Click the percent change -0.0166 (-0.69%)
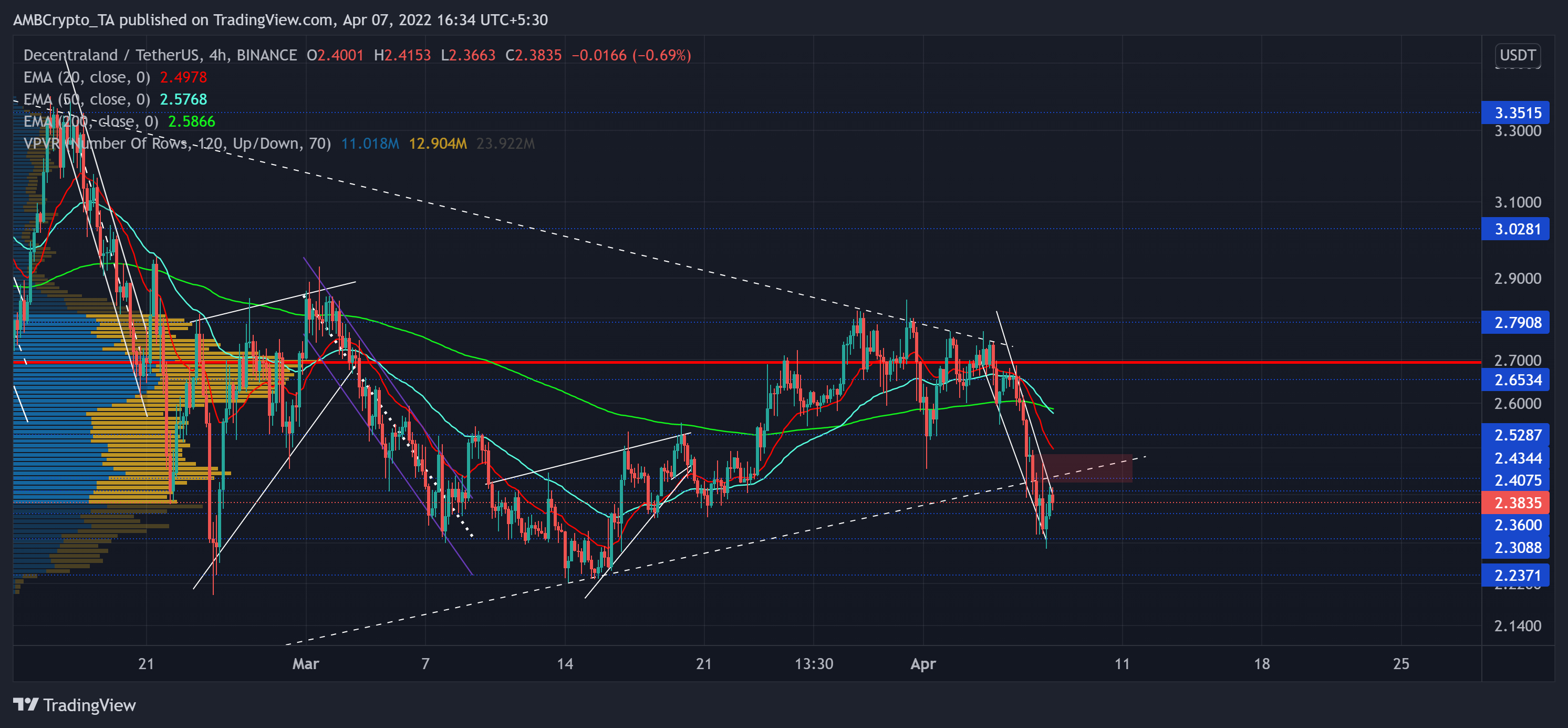The width and height of the screenshot is (1568, 728). 631,55
